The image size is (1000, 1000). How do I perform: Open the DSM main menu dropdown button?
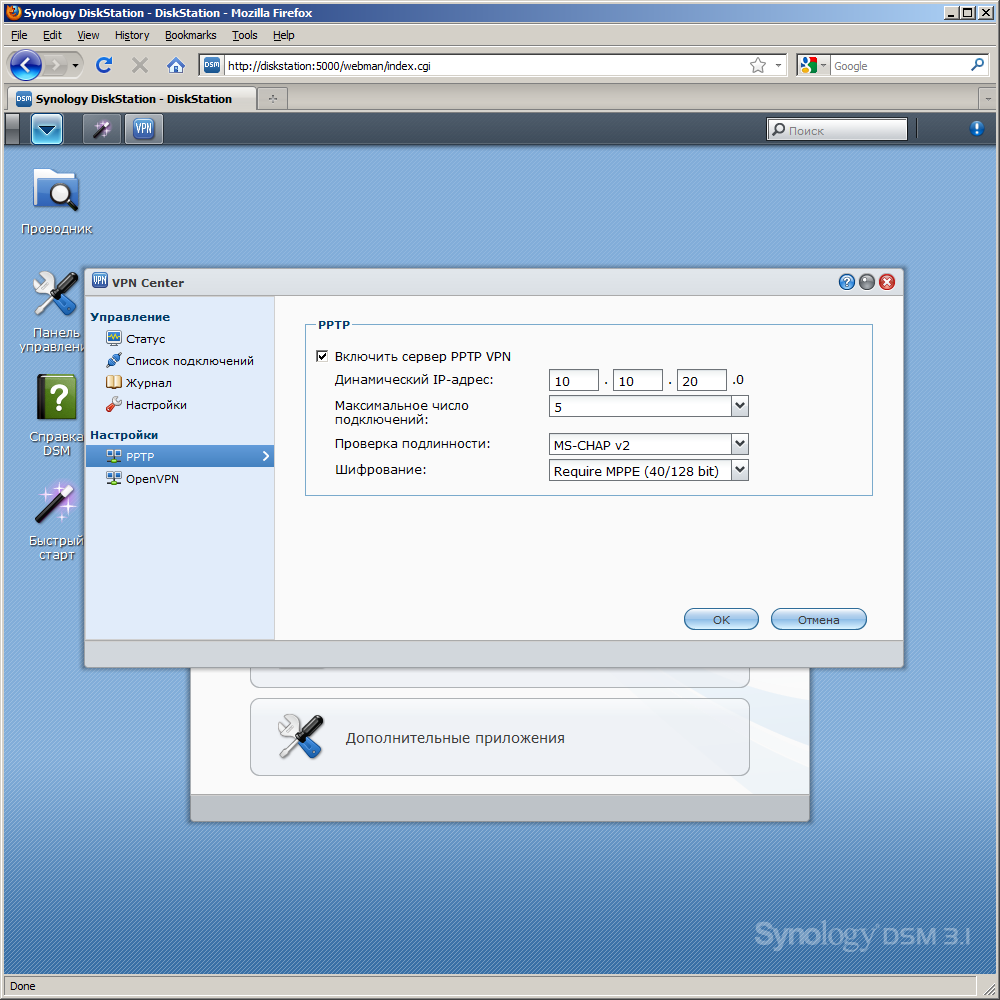pos(47,129)
